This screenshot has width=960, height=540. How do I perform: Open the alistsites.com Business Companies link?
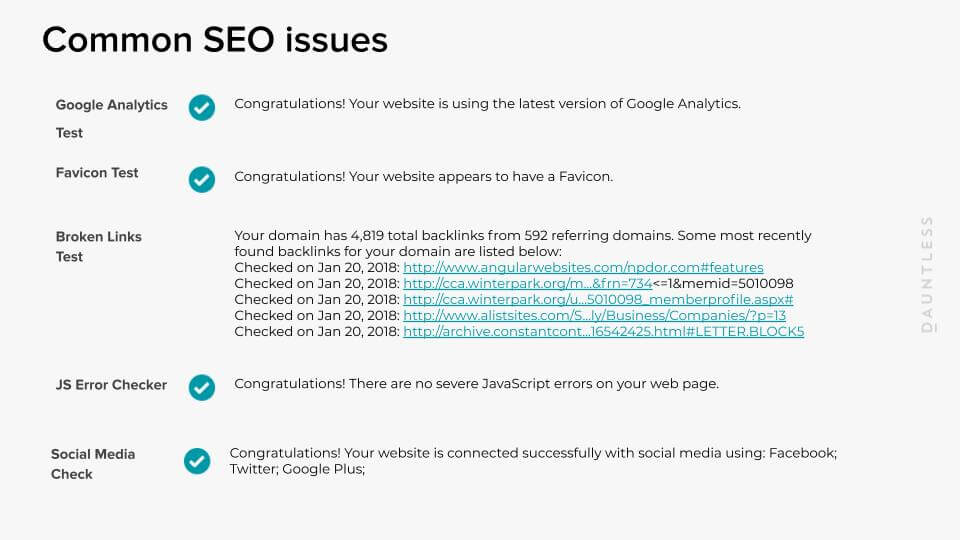click(594, 316)
